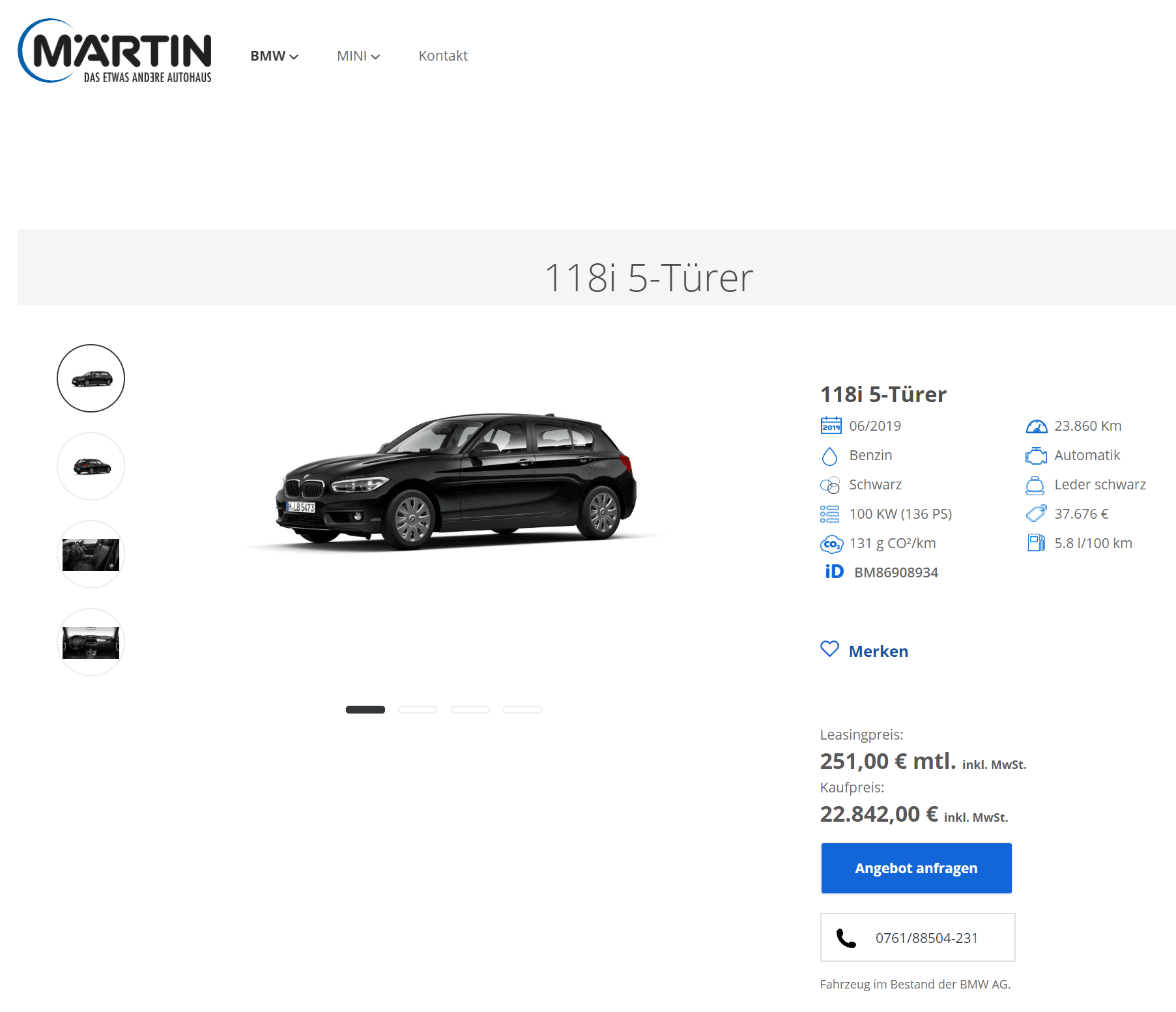1176x1012 pixels.
Task: Show the dashboard interior thumbnail
Action: pos(91,643)
